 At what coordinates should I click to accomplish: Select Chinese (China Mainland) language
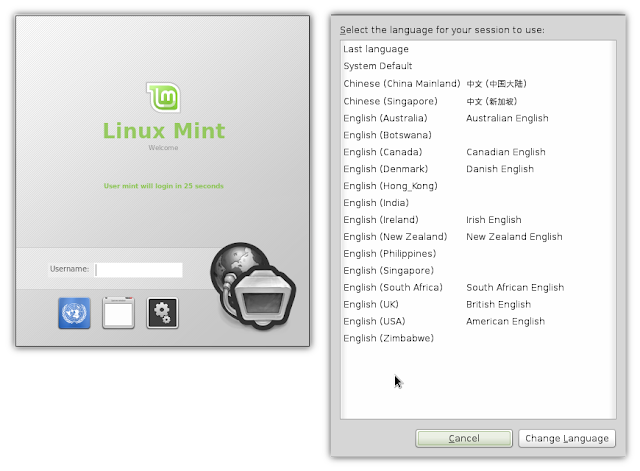pyautogui.click(x=402, y=84)
